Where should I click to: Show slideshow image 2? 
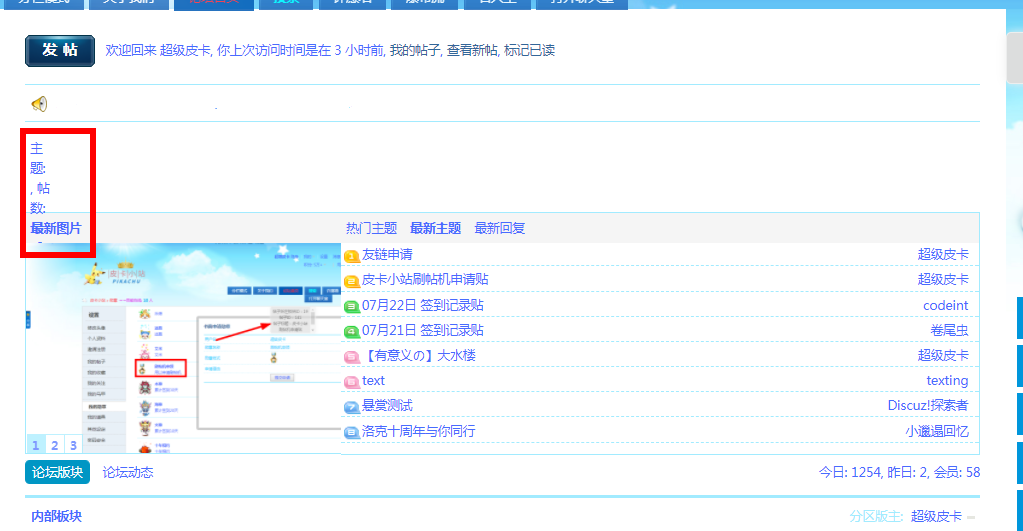point(55,445)
